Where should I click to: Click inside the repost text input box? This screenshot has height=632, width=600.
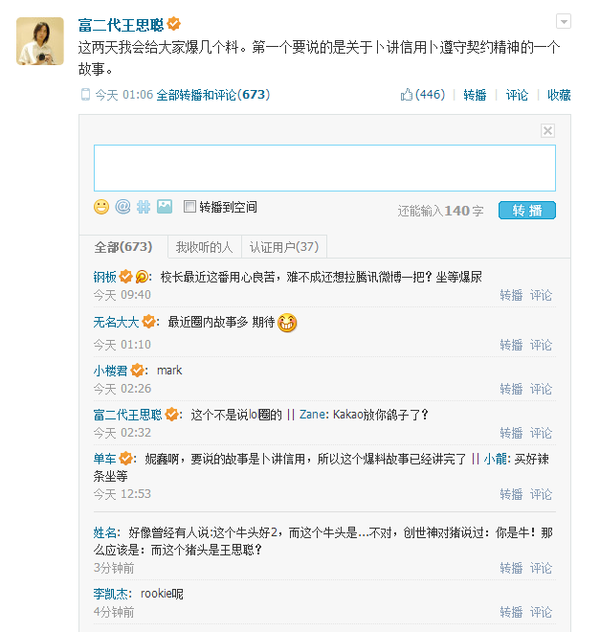(x=324, y=167)
